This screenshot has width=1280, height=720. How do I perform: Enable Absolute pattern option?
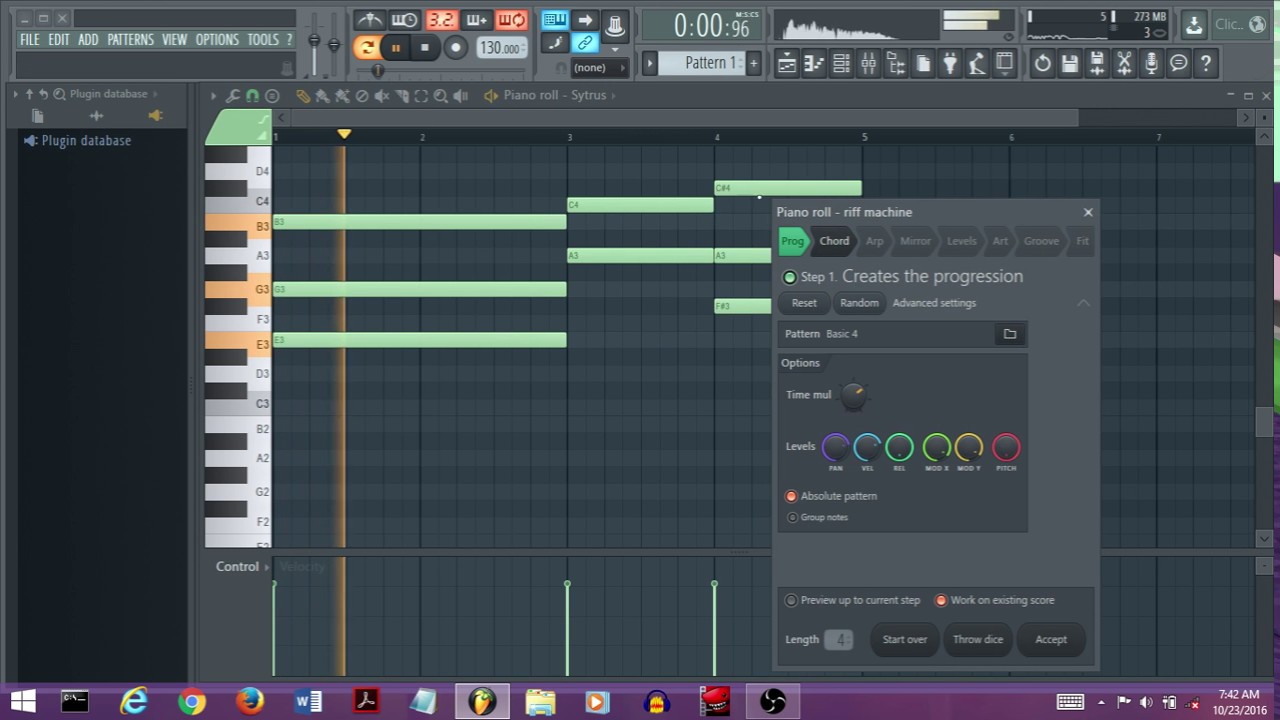(x=791, y=496)
